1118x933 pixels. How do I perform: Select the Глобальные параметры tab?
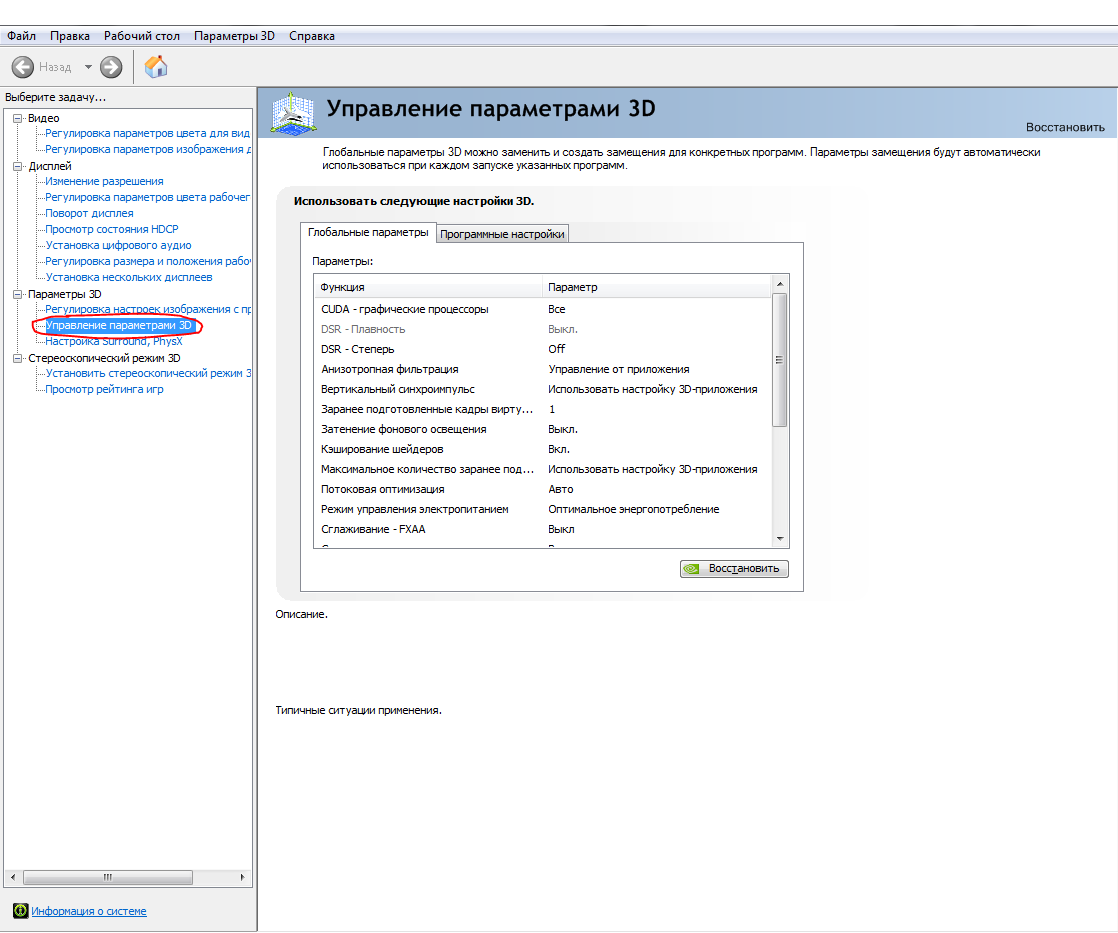point(368,232)
